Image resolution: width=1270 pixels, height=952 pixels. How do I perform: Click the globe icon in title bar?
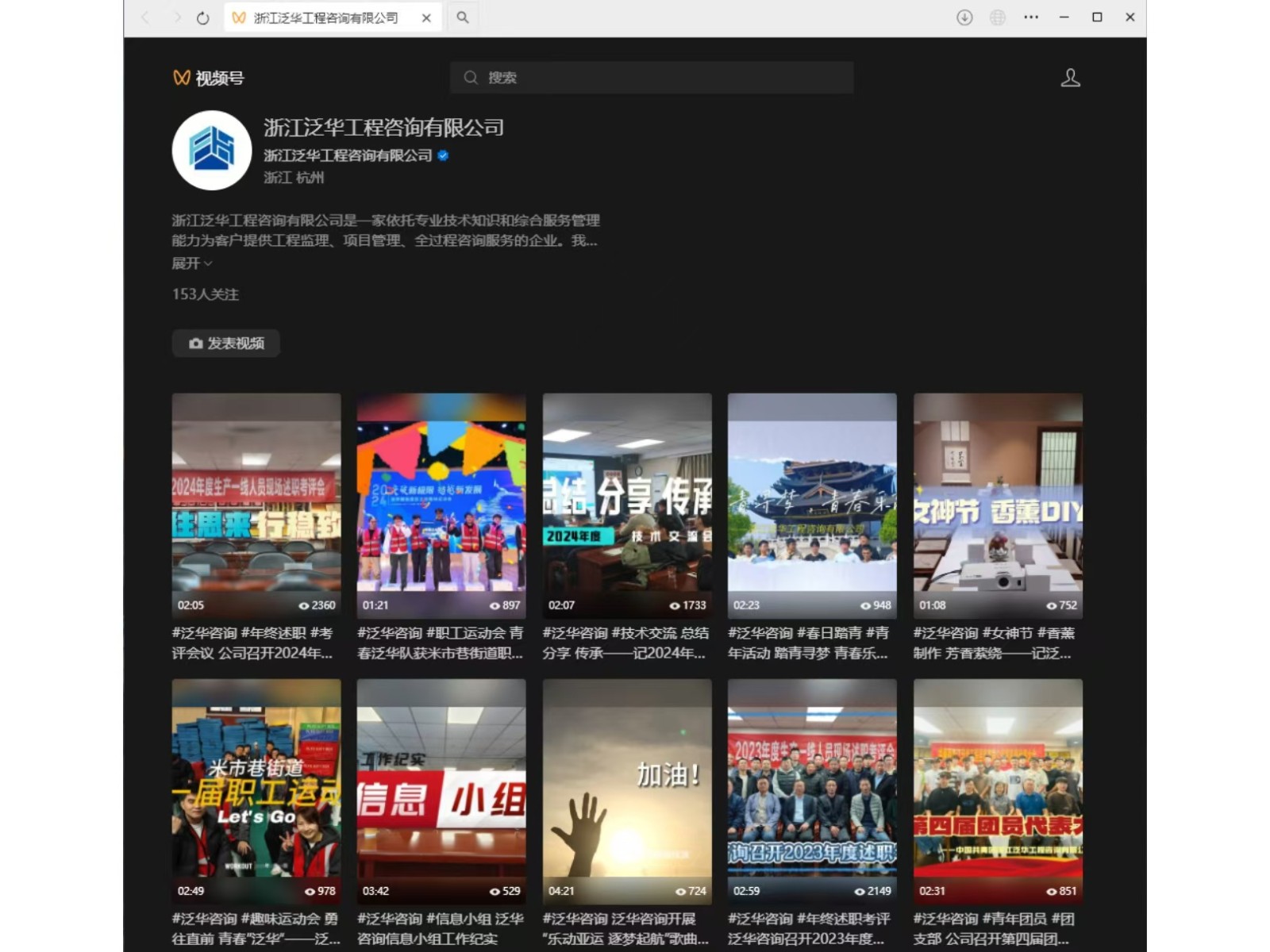[x=998, y=17]
